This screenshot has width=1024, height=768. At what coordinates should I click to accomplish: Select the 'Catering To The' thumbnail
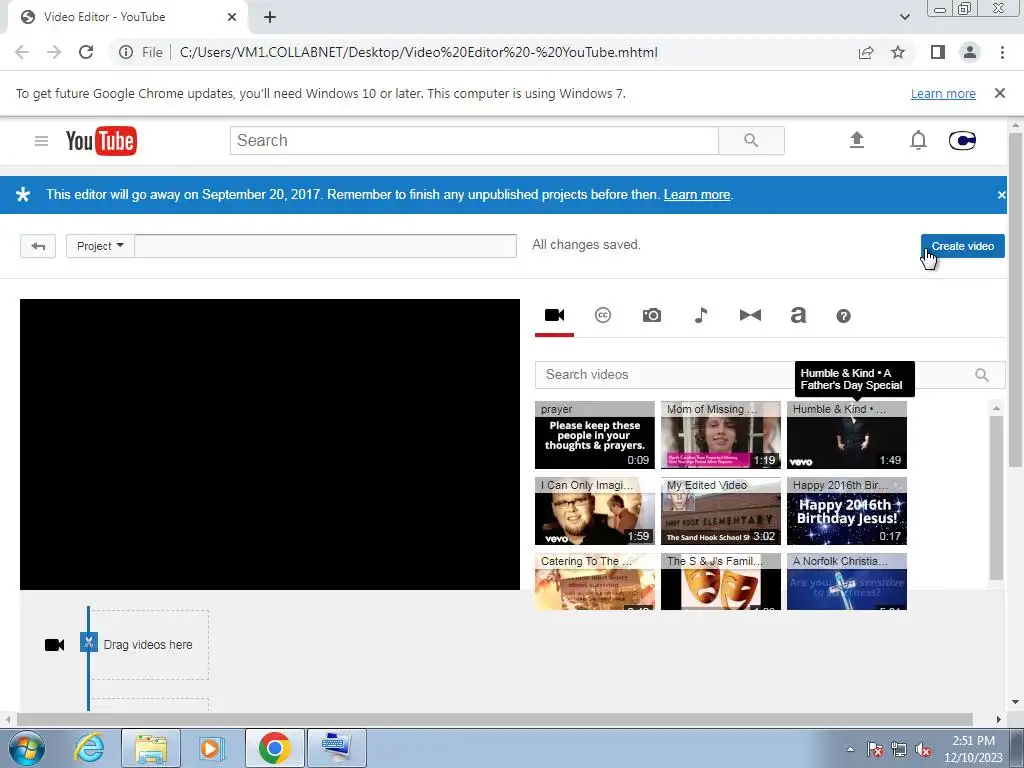(594, 581)
